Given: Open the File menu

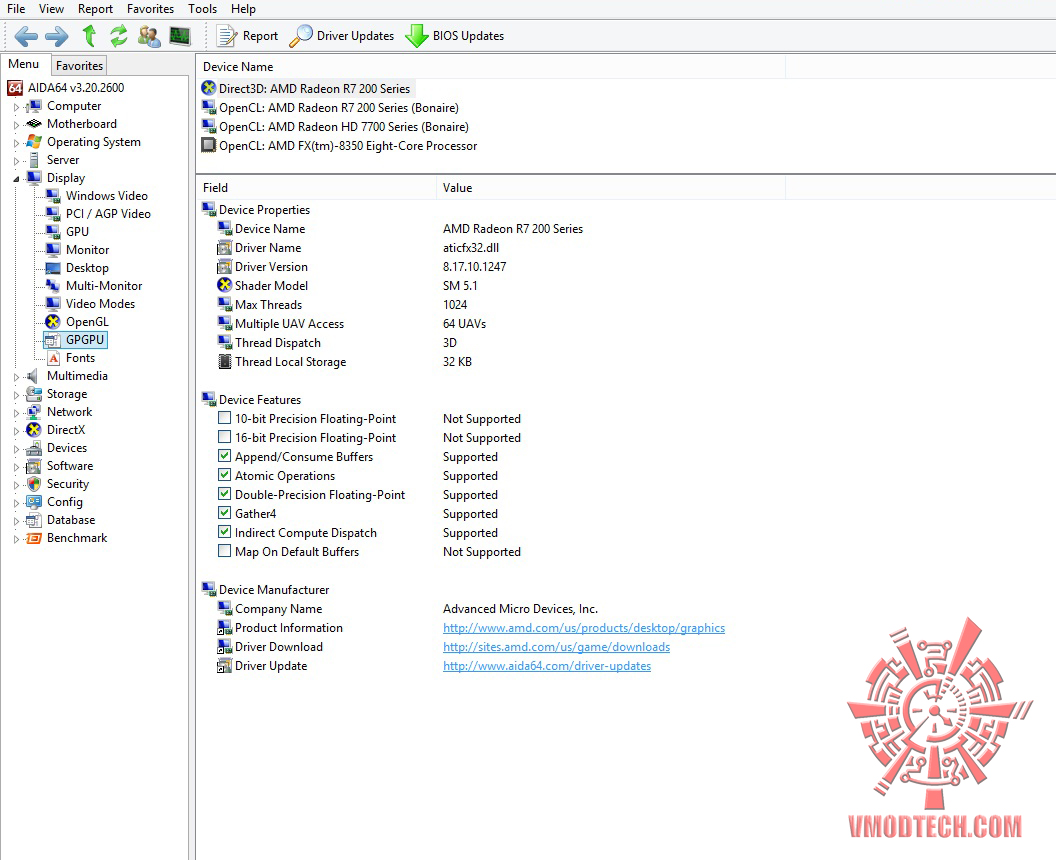Looking at the screenshot, I should click(16, 9).
